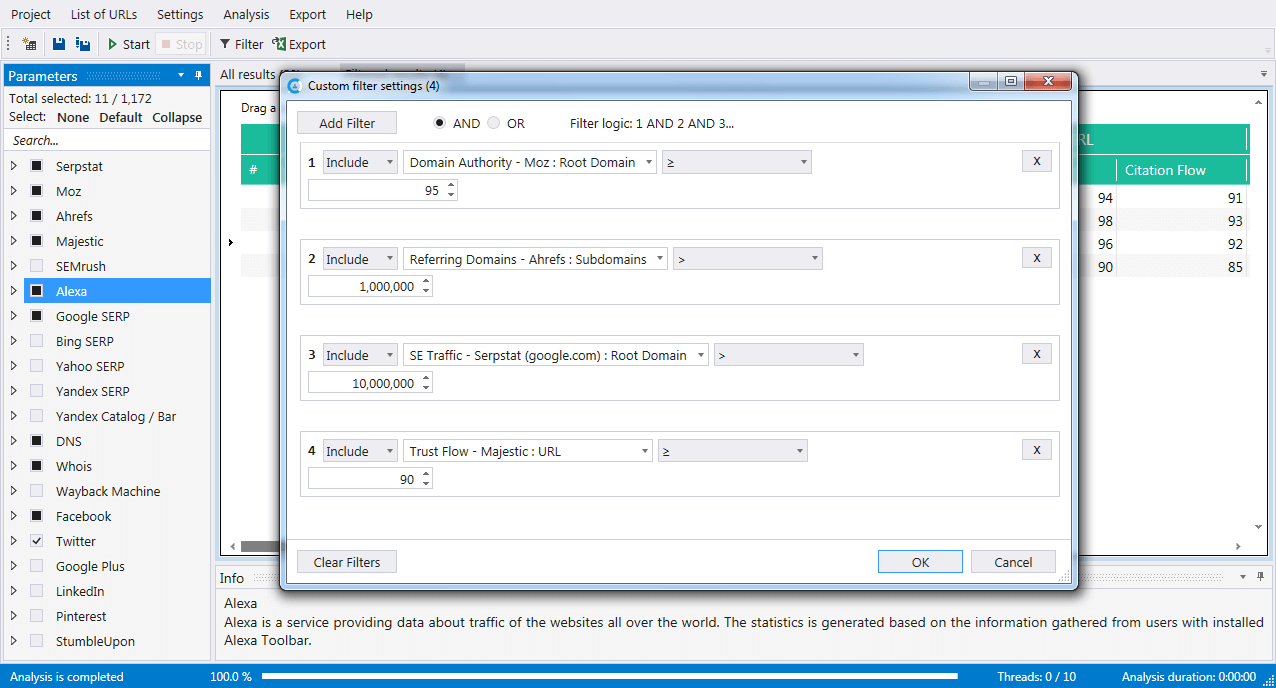Screen dimensions: 1276x688
Task: Confirm the filters with OK
Action: pos(920,562)
